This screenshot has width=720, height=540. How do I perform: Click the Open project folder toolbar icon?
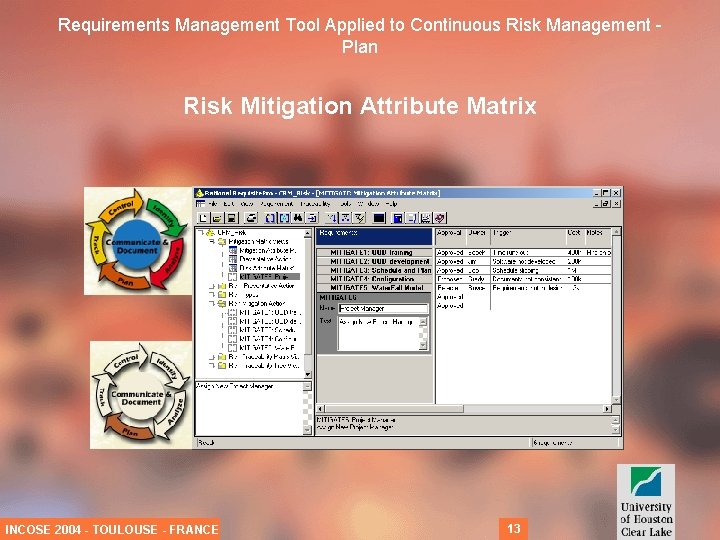[217, 218]
